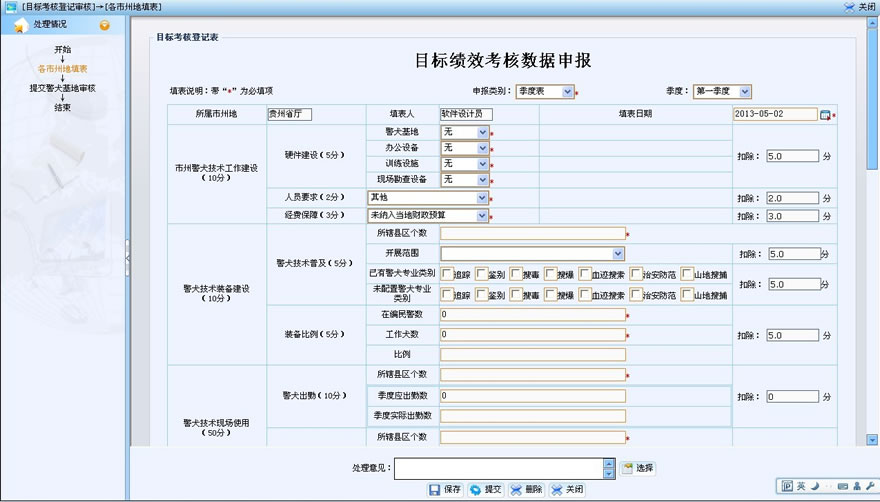Click the down arrow of the 处理意见 box

click(x=609, y=473)
